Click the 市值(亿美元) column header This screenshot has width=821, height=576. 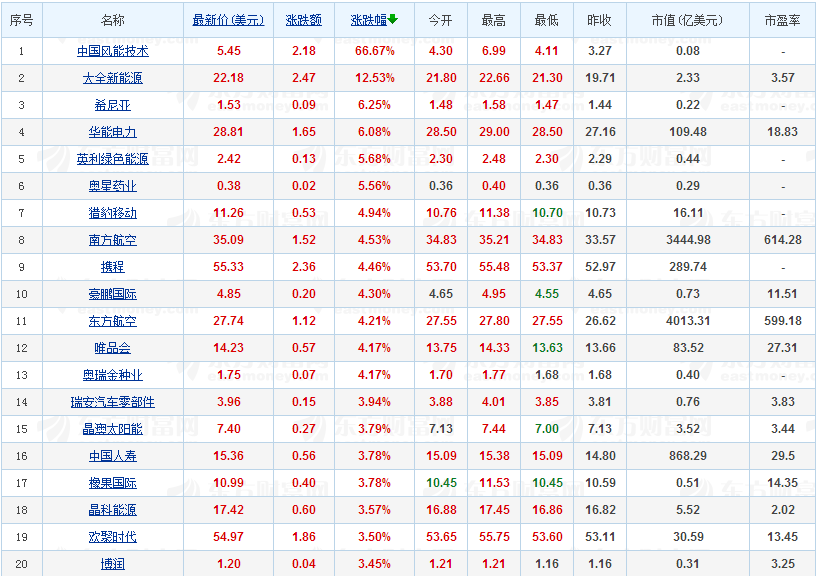tap(687, 20)
